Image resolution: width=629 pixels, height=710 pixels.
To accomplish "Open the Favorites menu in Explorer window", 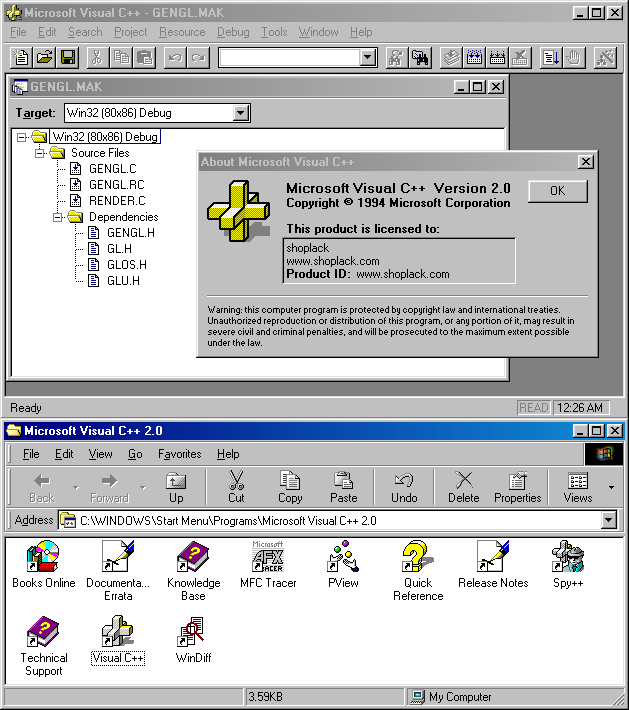I will (179, 454).
